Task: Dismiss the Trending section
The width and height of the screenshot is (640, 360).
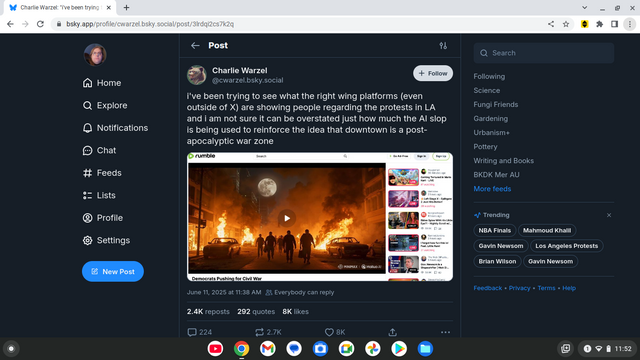Action: click(x=609, y=215)
